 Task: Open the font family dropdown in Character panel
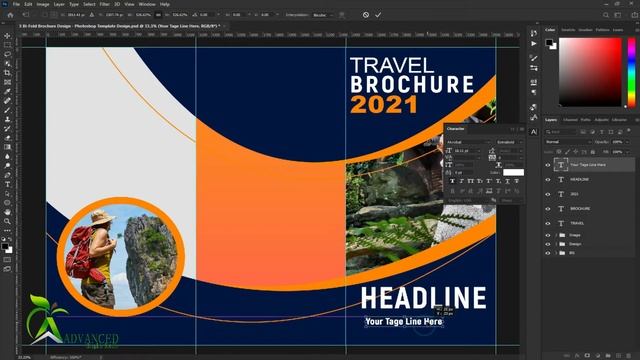(469, 142)
